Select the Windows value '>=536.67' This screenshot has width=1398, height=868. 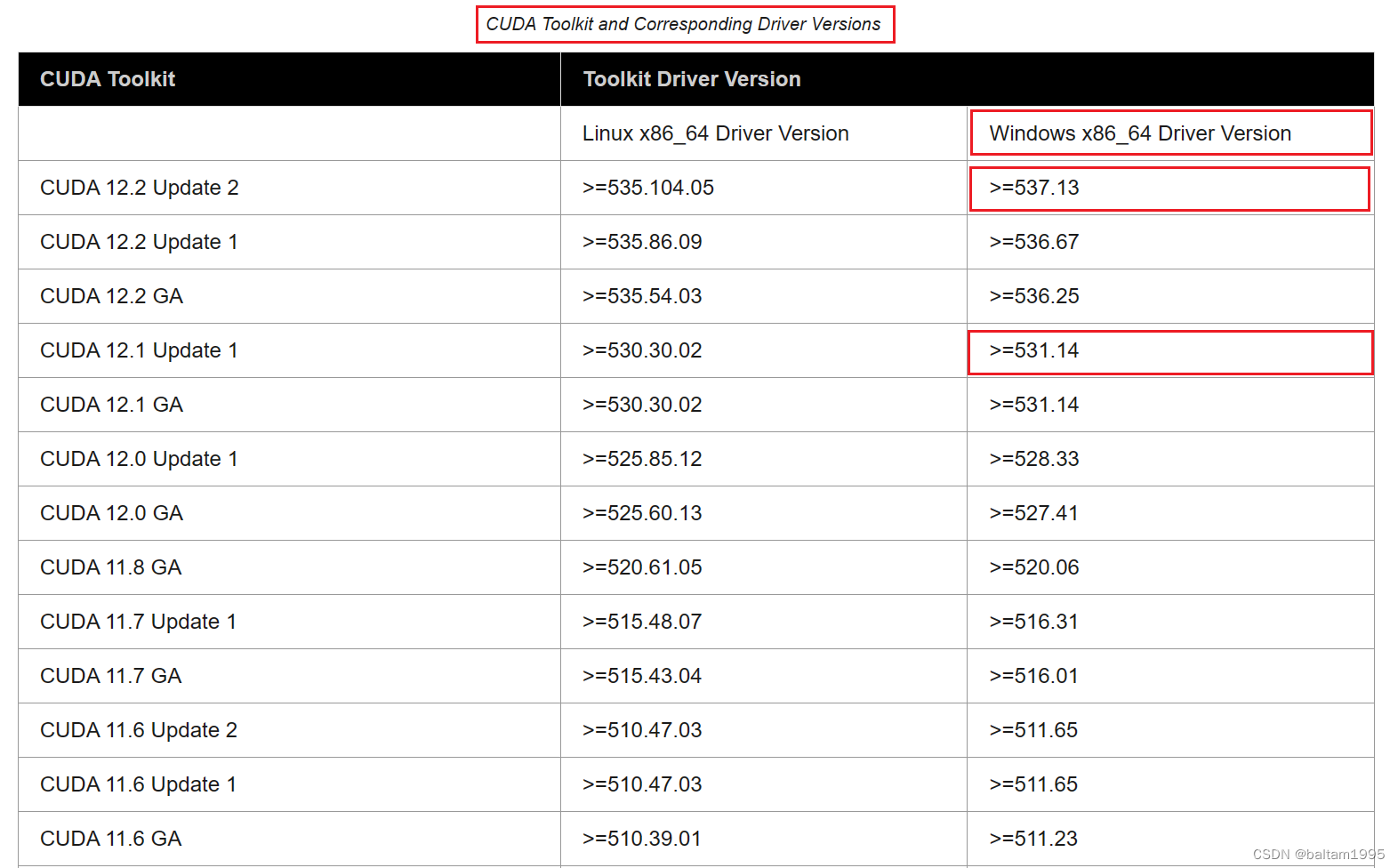click(1034, 242)
